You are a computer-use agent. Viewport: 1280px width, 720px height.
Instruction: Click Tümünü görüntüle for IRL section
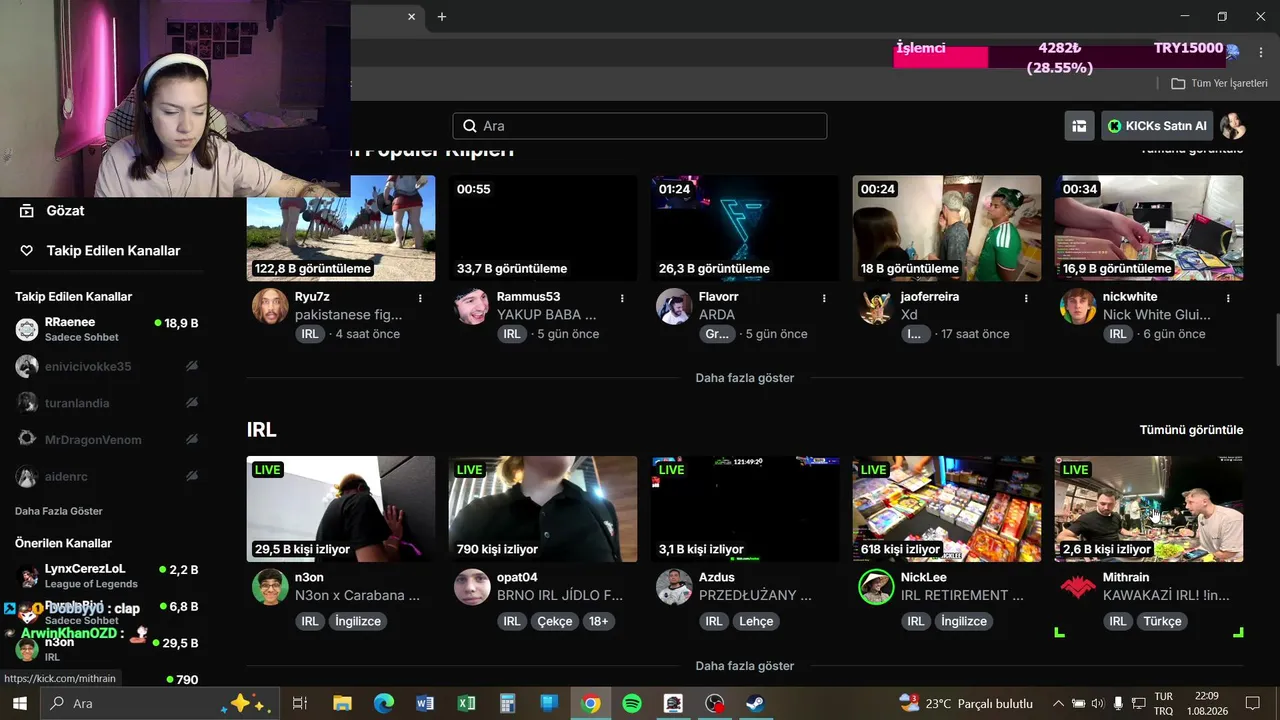coord(1191,430)
